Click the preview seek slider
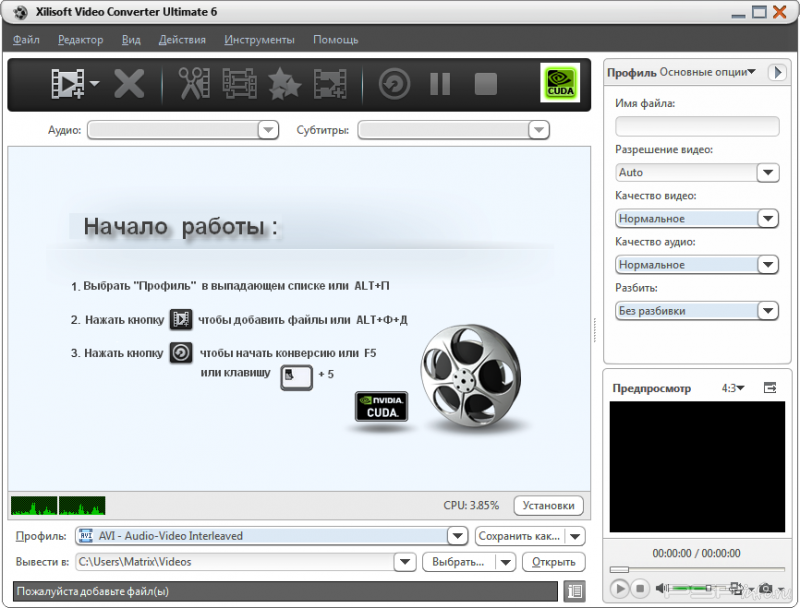This screenshot has height=608, width=800. [698, 570]
